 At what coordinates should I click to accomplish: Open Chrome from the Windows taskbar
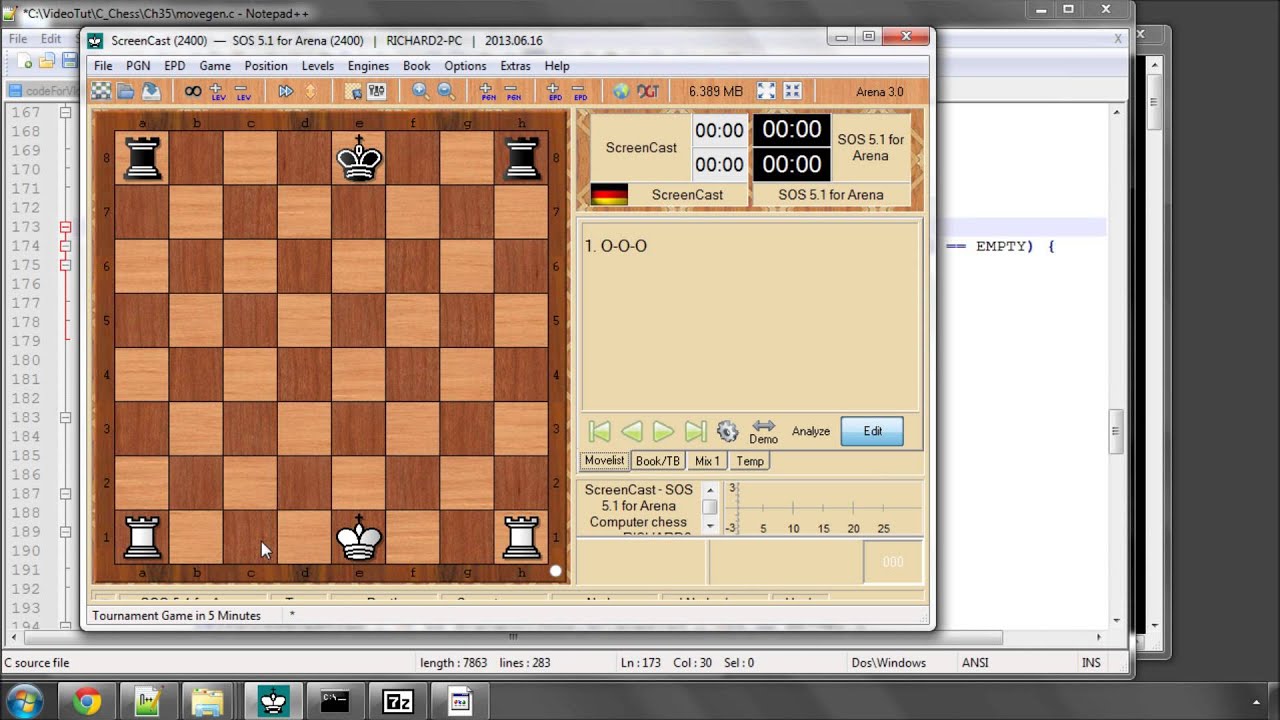pyautogui.click(x=86, y=702)
